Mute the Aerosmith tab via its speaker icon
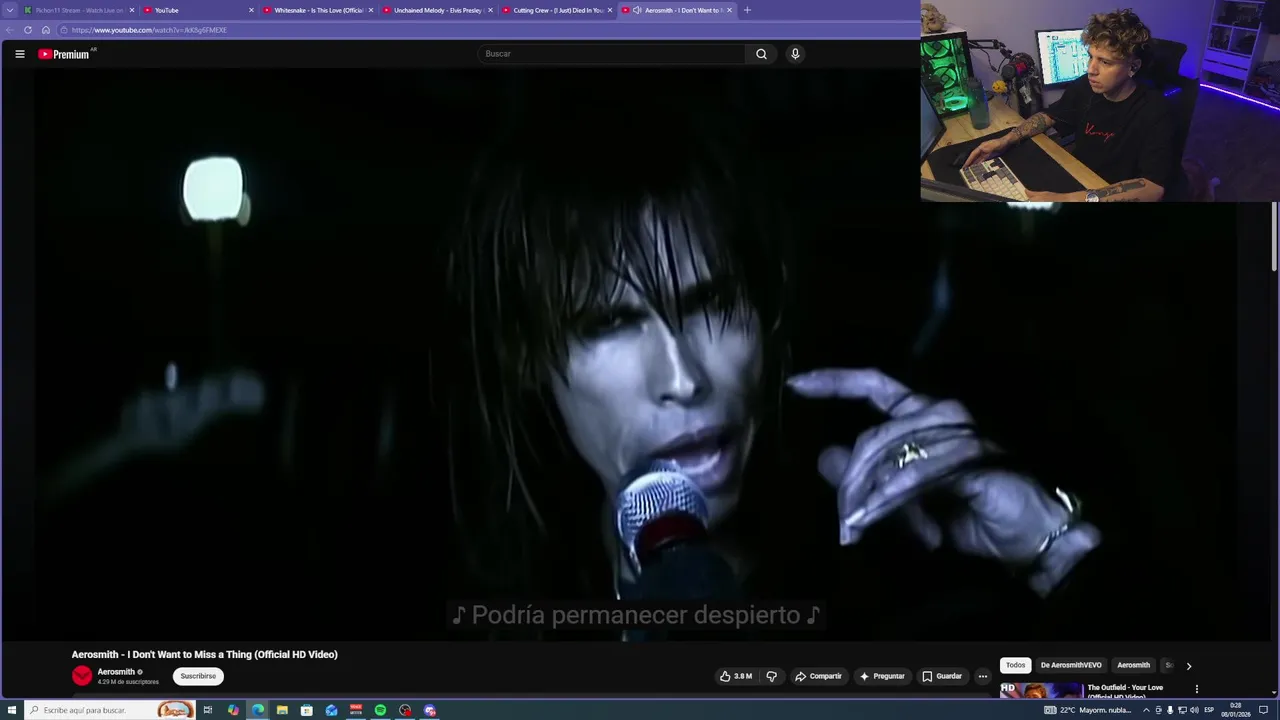 (x=637, y=10)
